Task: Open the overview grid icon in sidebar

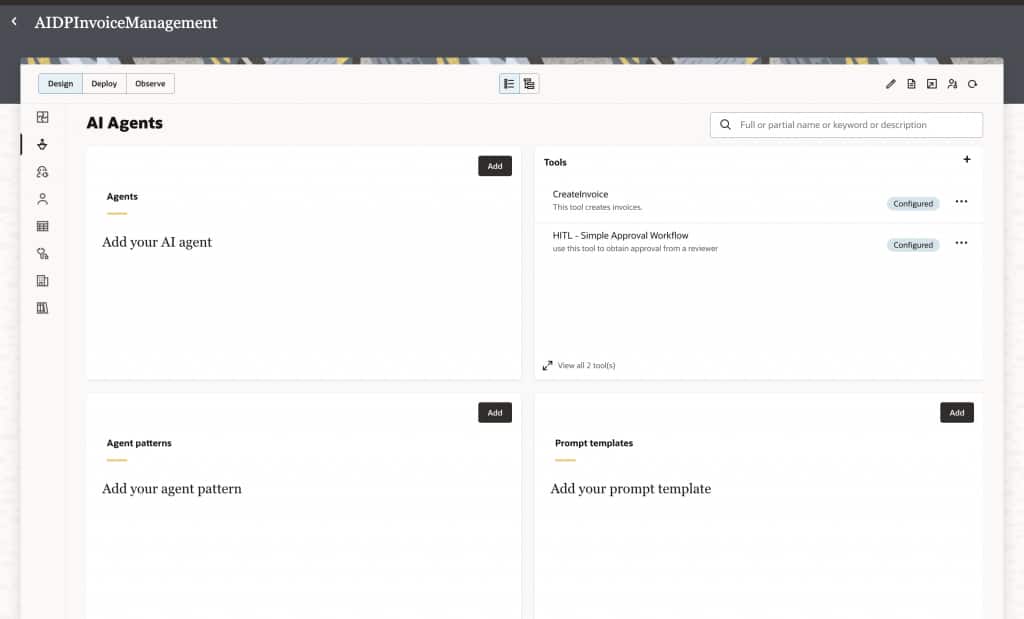Action: [x=42, y=117]
